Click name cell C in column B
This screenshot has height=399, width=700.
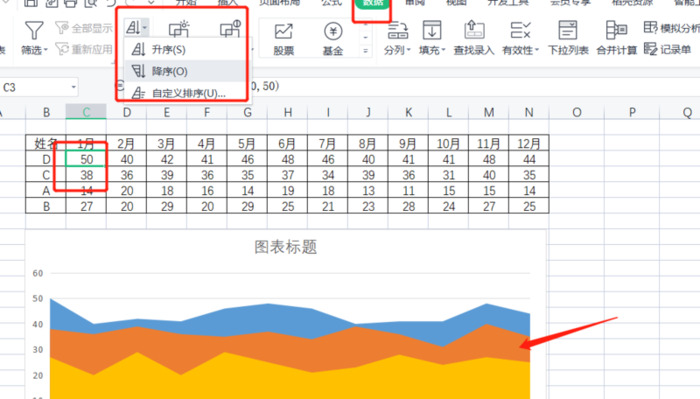(46, 175)
